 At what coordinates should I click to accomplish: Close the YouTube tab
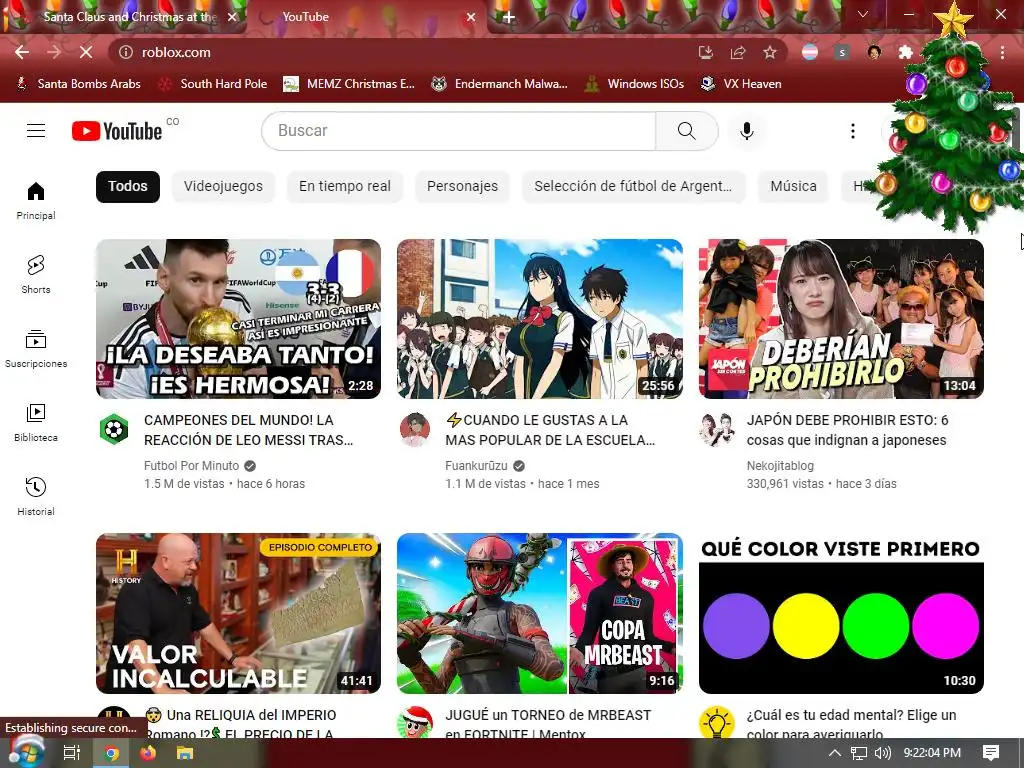point(470,17)
